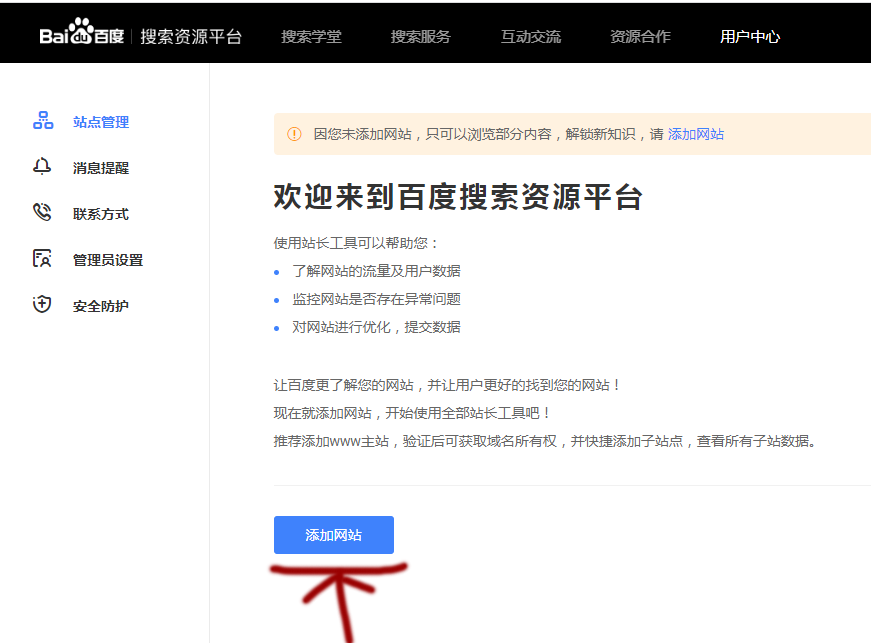Select the 安全防护 sidebar label
The width and height of the screenshot is (871, 643).
[101, 306]
